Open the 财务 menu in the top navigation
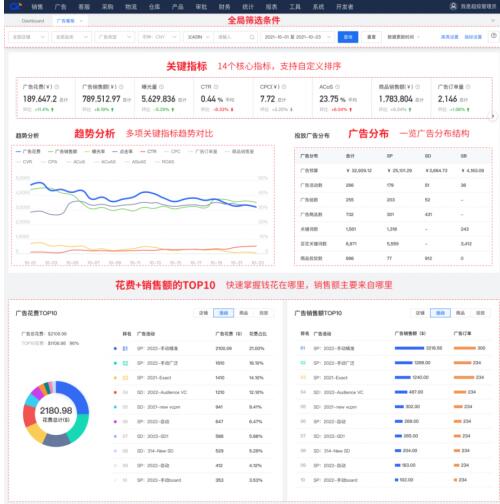500x504 pixels. [x=224, y=7]
